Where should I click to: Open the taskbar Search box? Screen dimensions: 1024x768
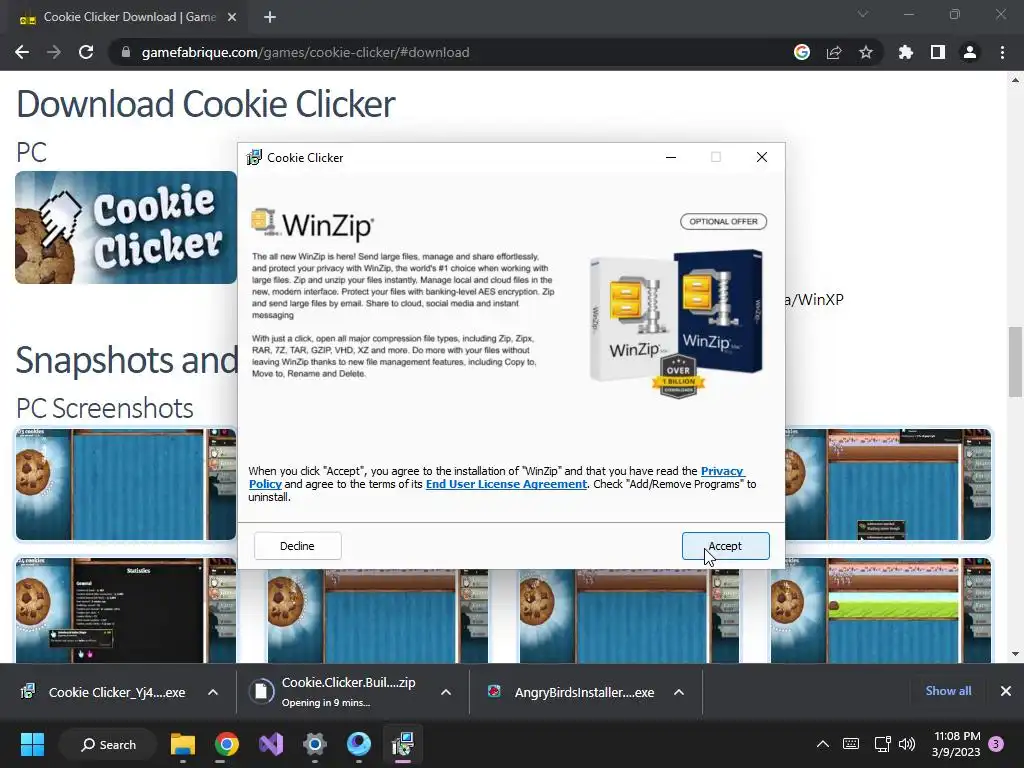[x=108, y=744]
